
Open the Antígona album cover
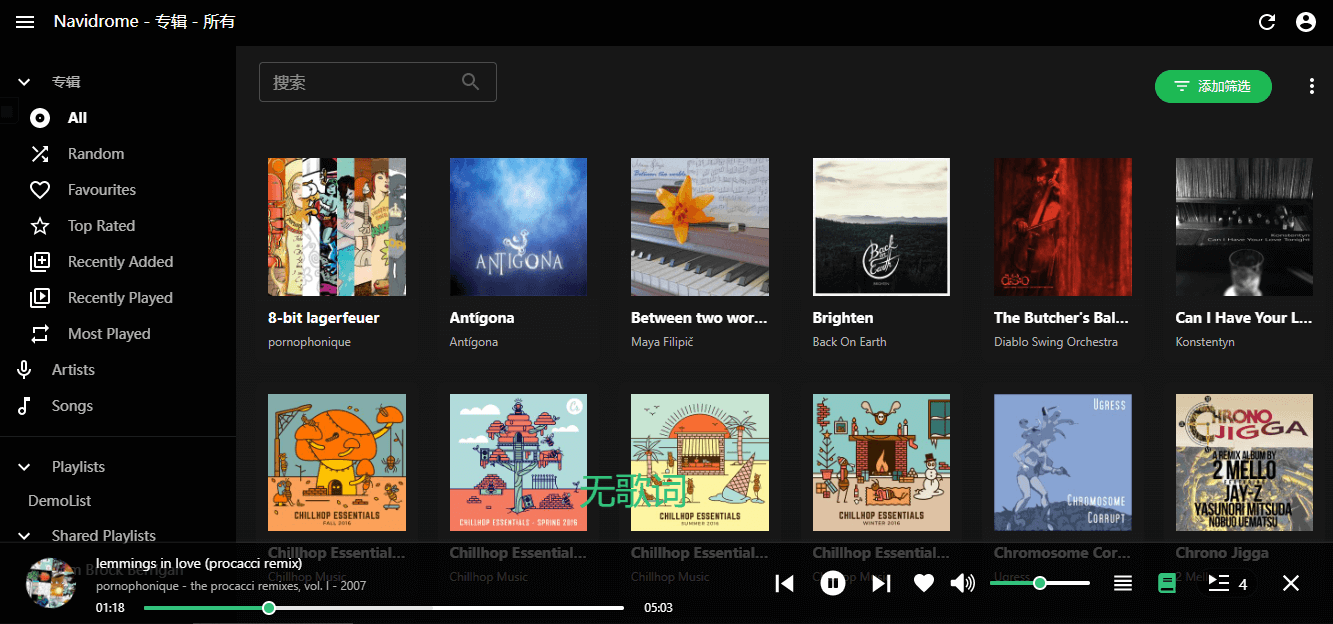518,227
